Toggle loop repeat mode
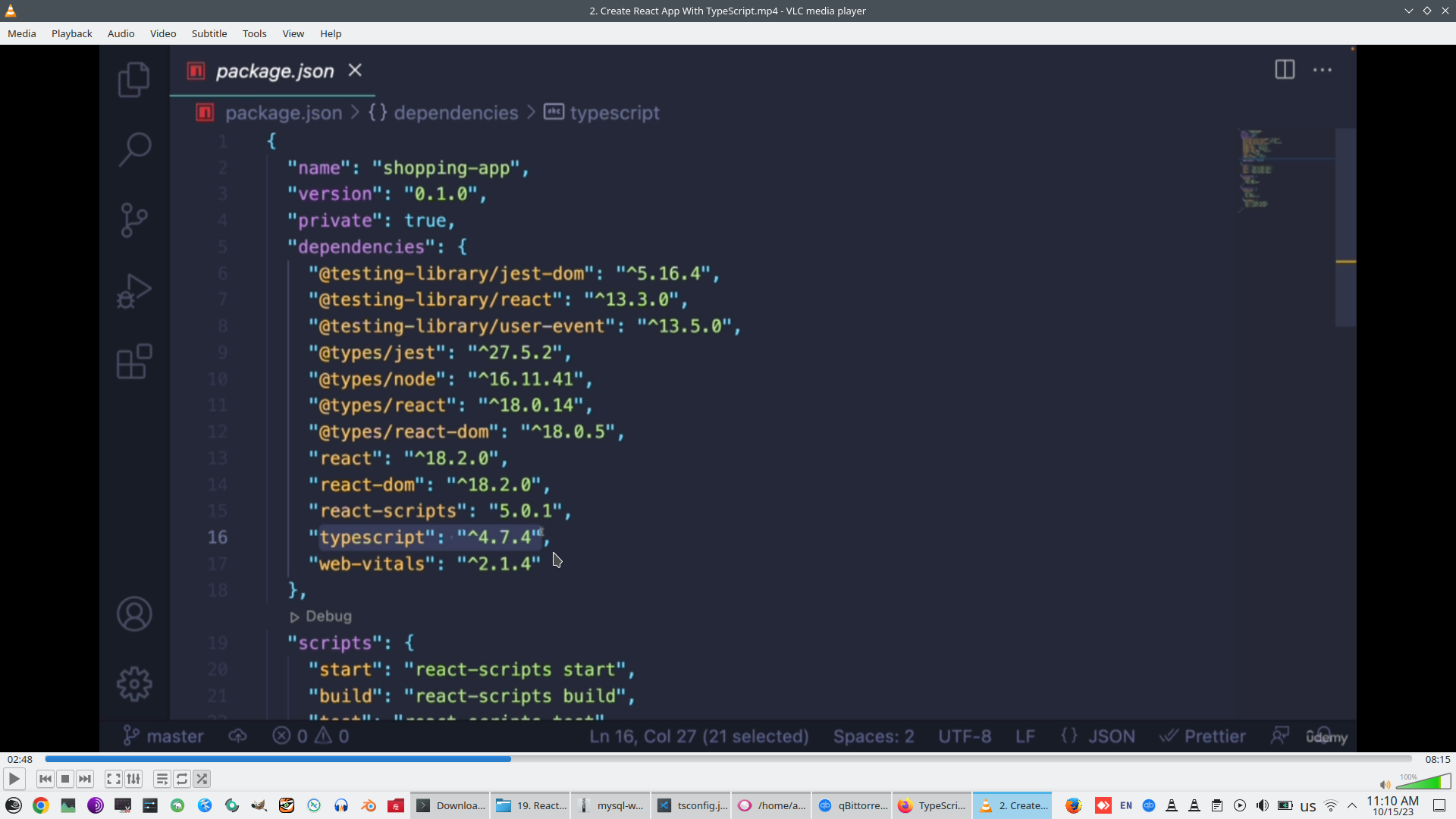The image size is (1456, 819). click(x=182, y=779)
